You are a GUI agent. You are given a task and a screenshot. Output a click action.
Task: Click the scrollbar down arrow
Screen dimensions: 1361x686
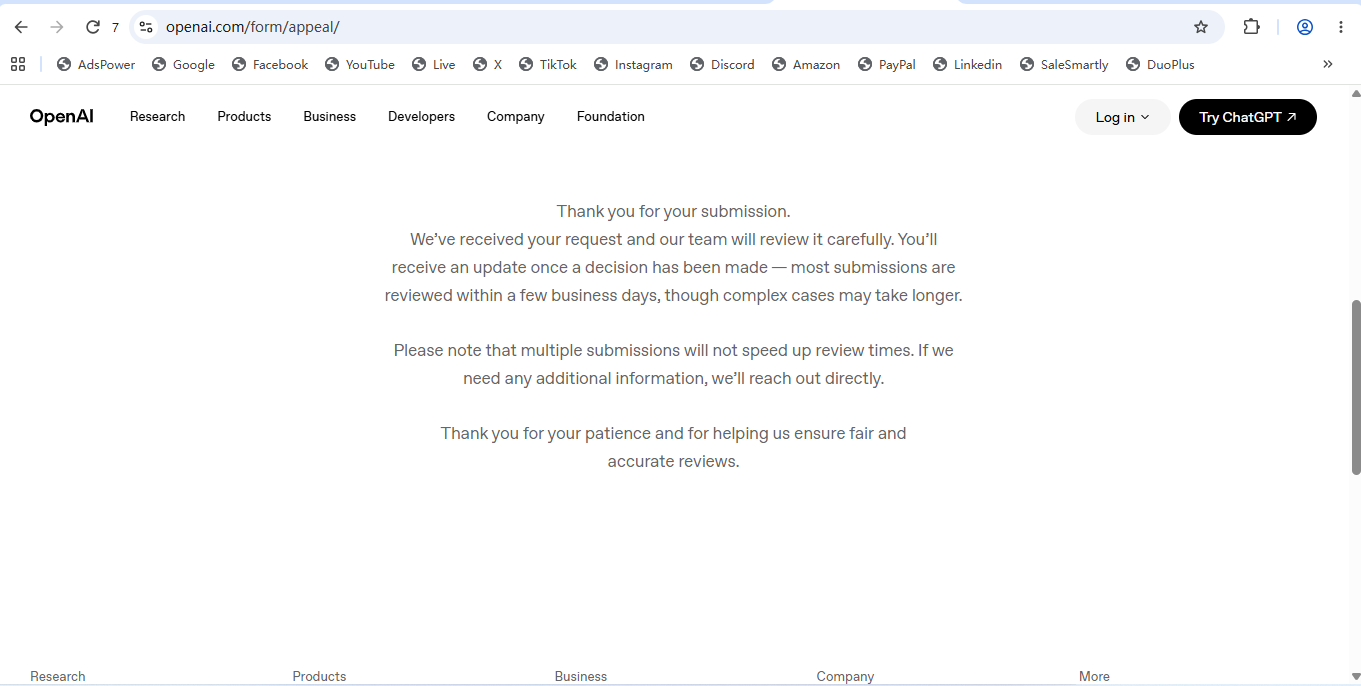click(x=1356, y=677)
